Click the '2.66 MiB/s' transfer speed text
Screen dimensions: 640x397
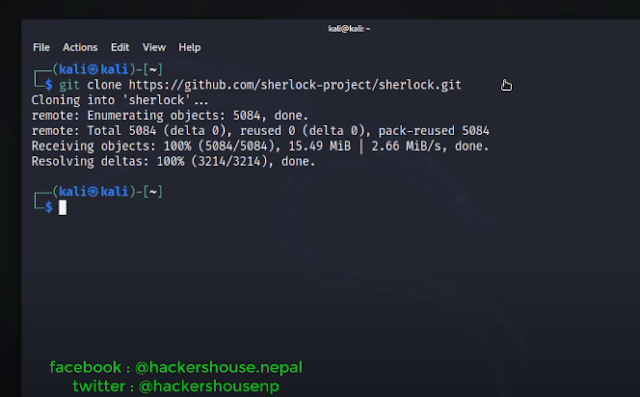[406, 146]
